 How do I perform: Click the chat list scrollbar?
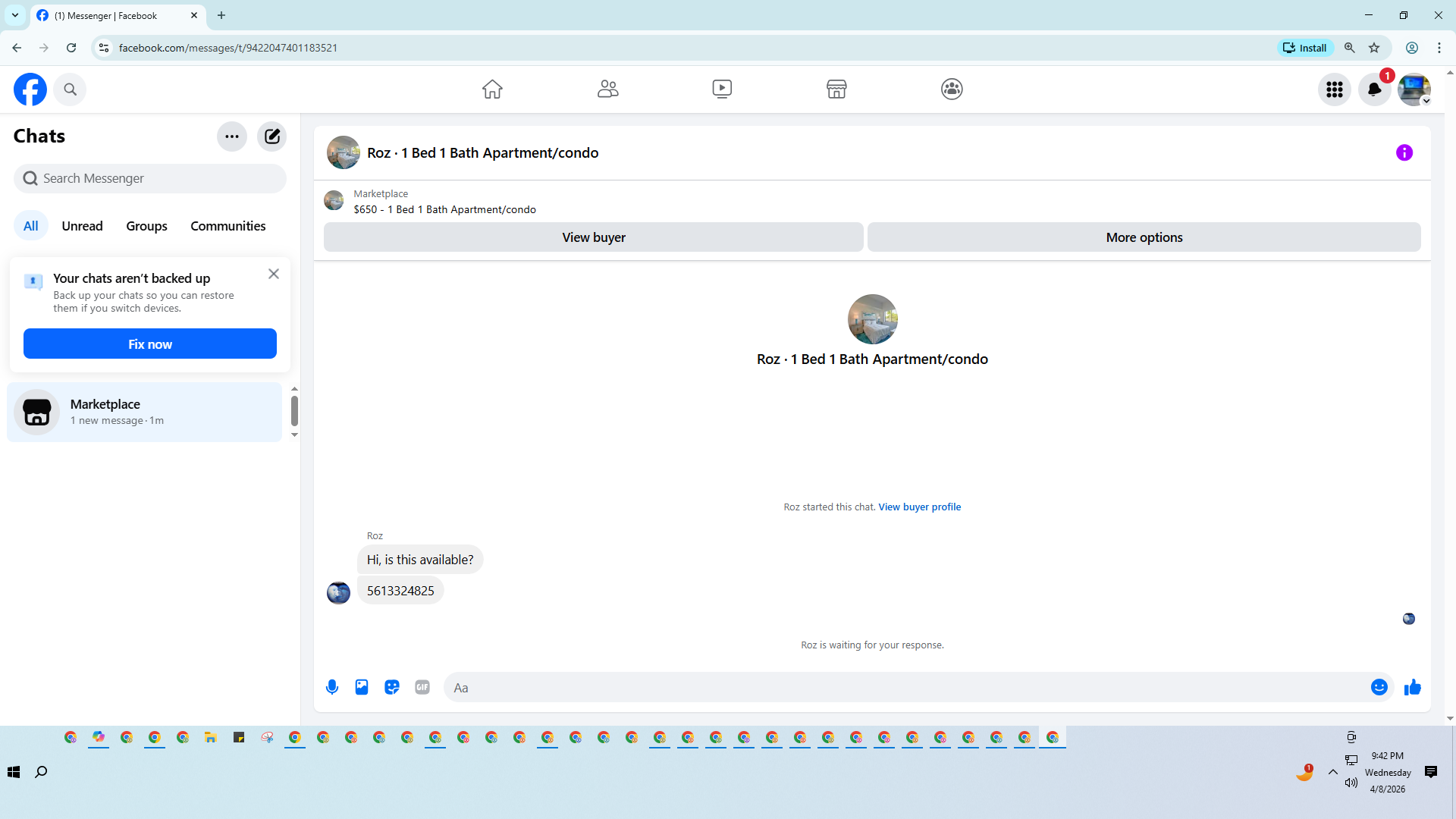click(294, 411)
